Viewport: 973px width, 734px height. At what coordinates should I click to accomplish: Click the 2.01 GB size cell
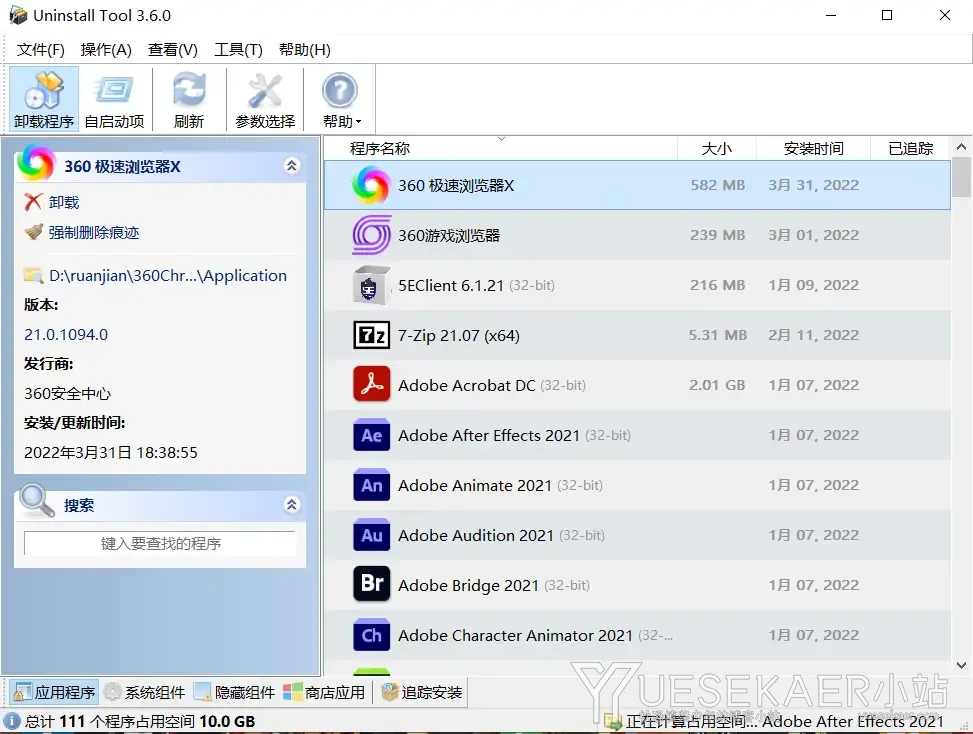pyautogui.click(x=717, y=385)
